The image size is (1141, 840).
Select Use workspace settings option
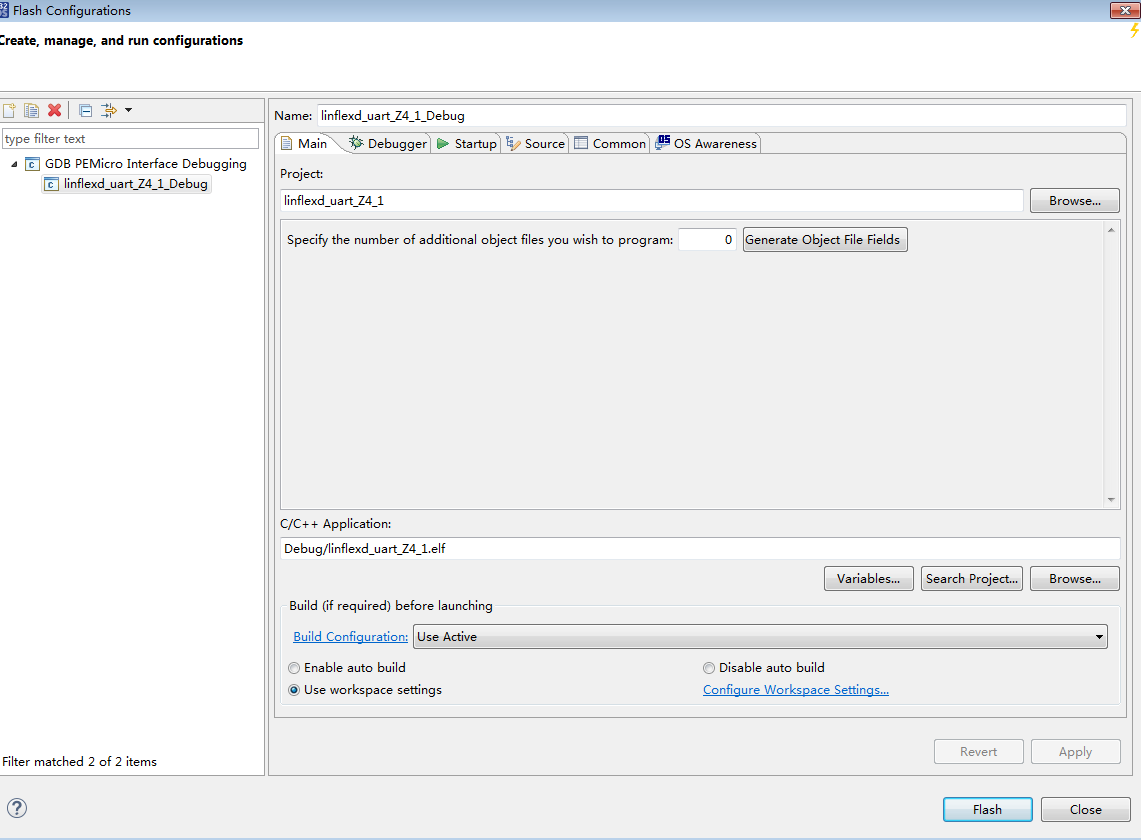click(294, 689)
